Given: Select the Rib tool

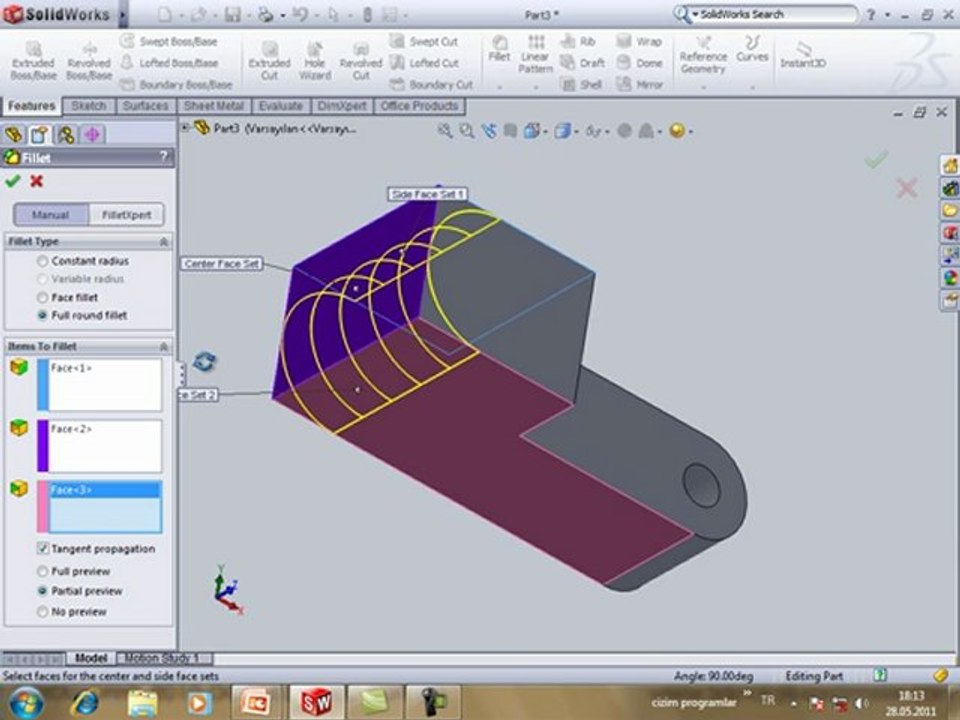Looking at the screenshot, I should pyautogui.click(x=578, y=42).
